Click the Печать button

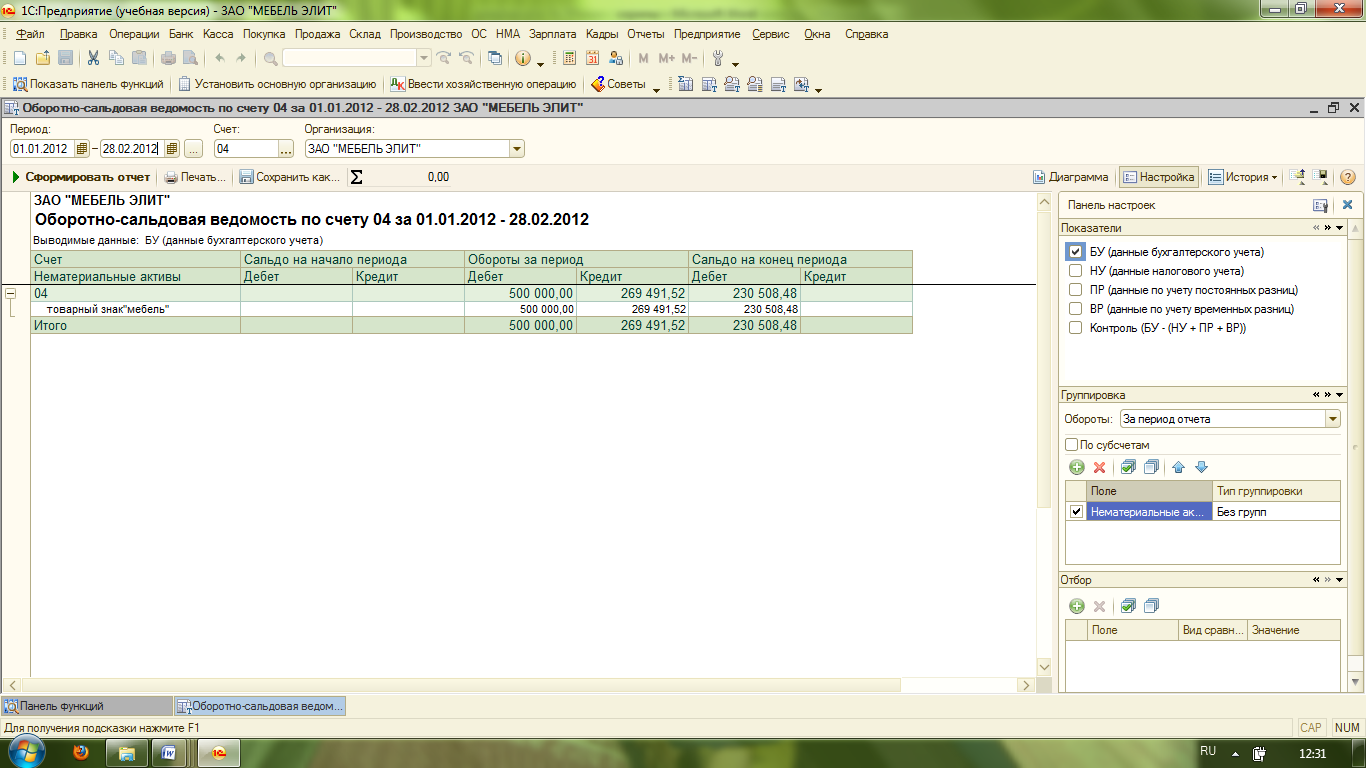195,177
